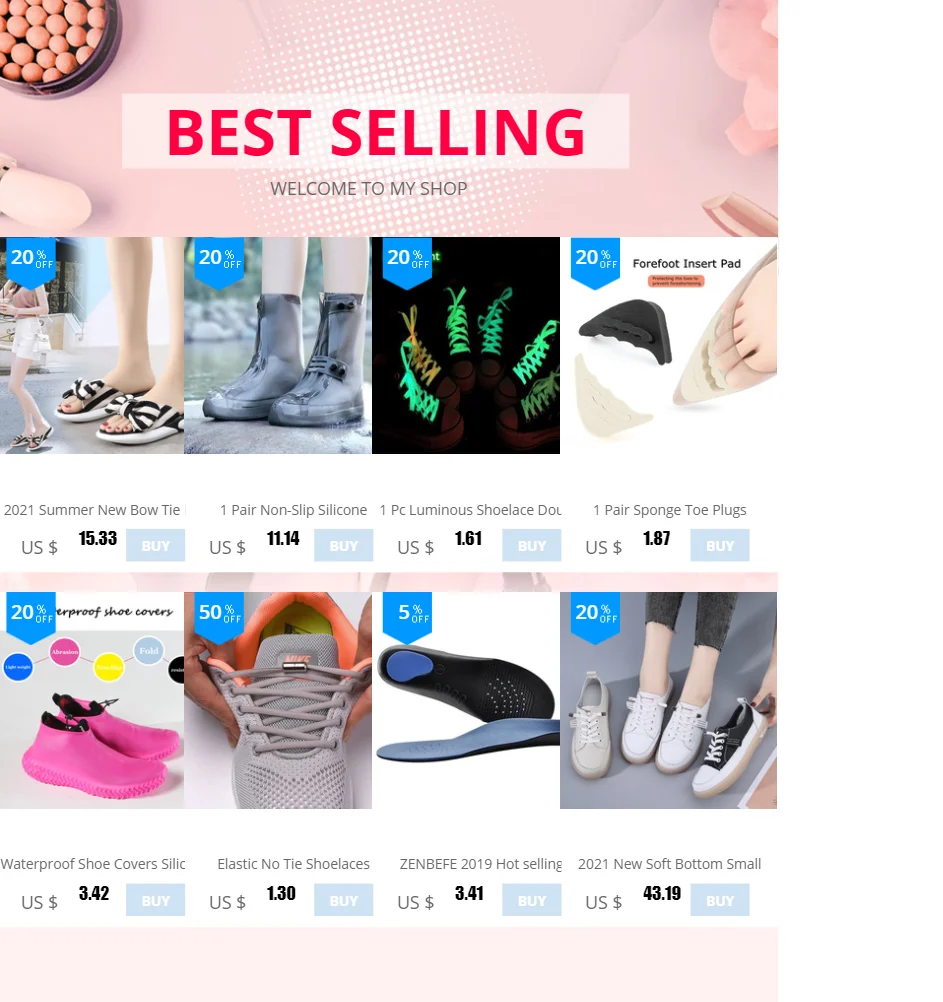Click BUY for the Luminous Shoelace

[x=532, y=545]
